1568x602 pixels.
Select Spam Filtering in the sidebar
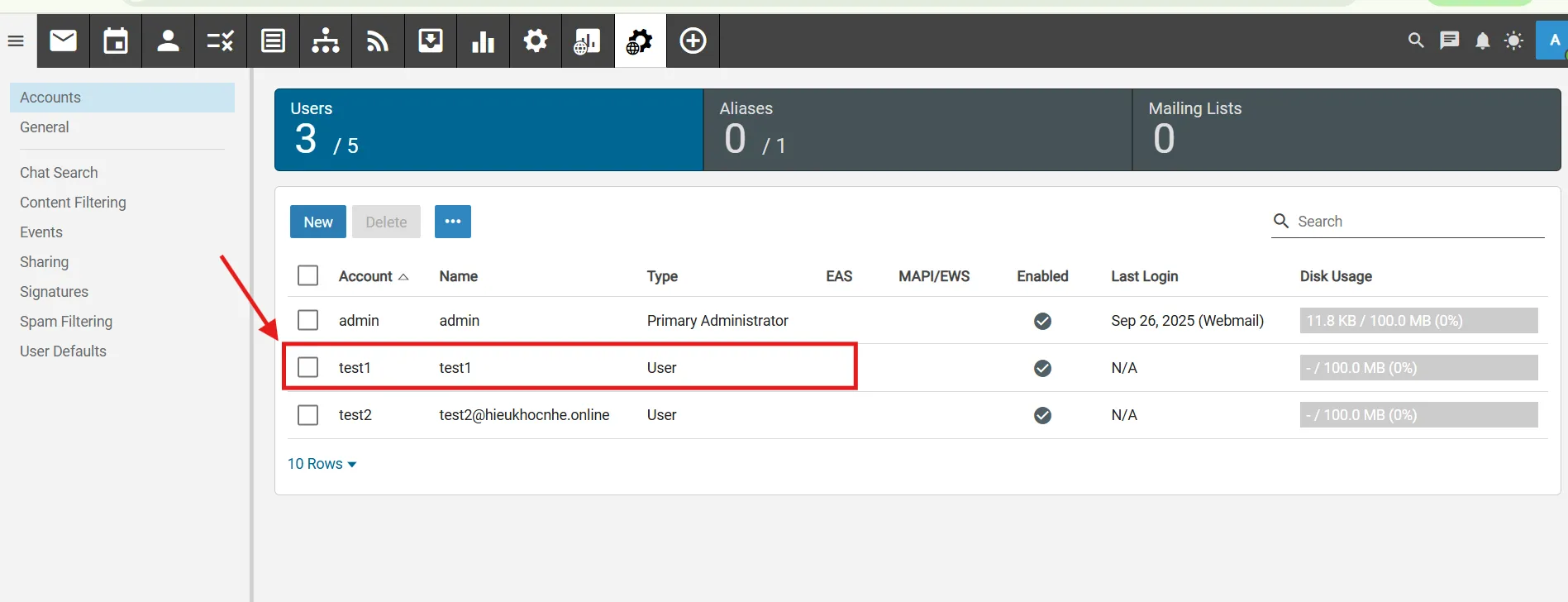pos(66,322)
